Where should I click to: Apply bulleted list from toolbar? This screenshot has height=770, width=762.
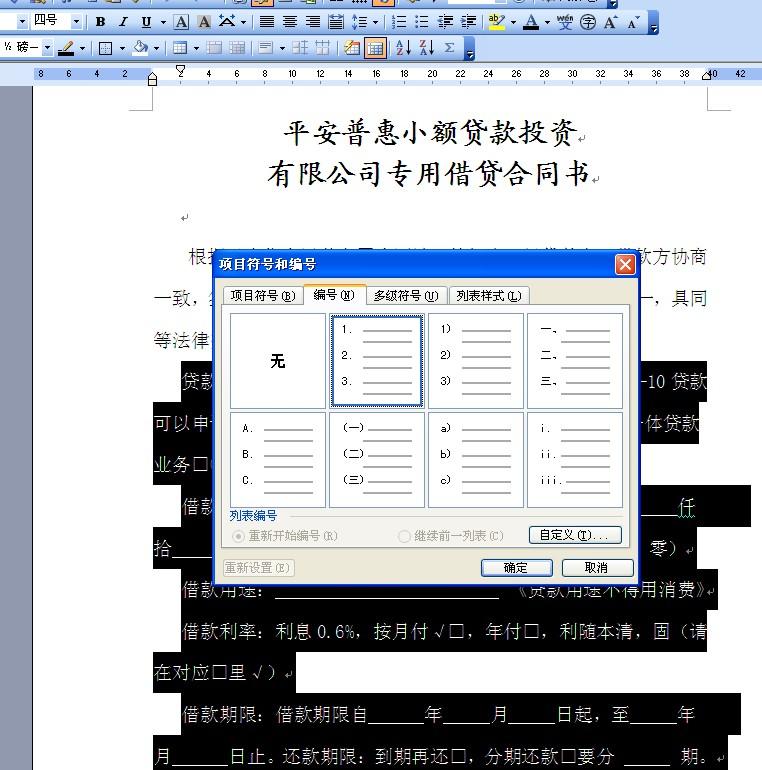tap(422, 22)
